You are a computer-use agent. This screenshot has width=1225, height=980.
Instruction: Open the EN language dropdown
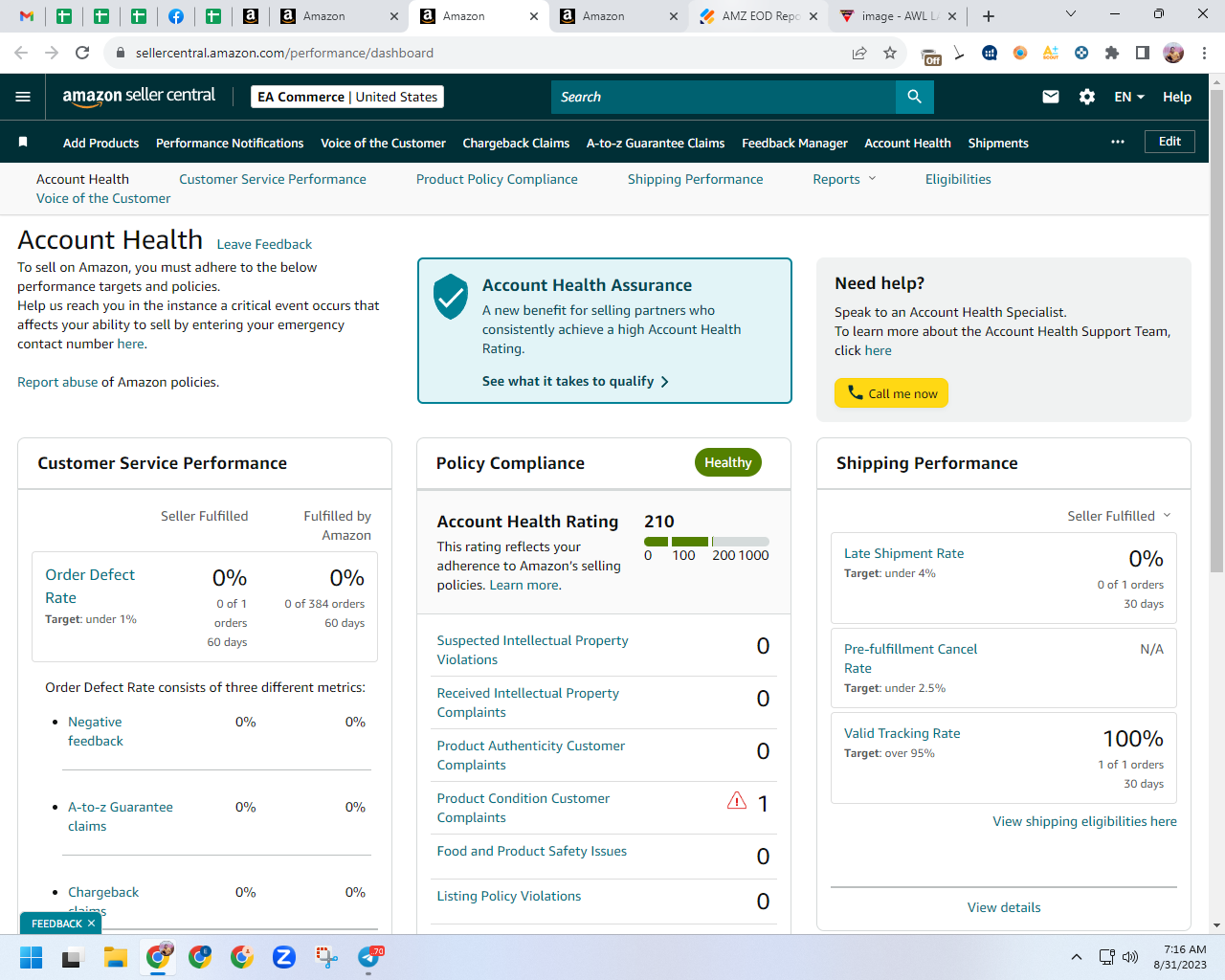click(1129, 97)
